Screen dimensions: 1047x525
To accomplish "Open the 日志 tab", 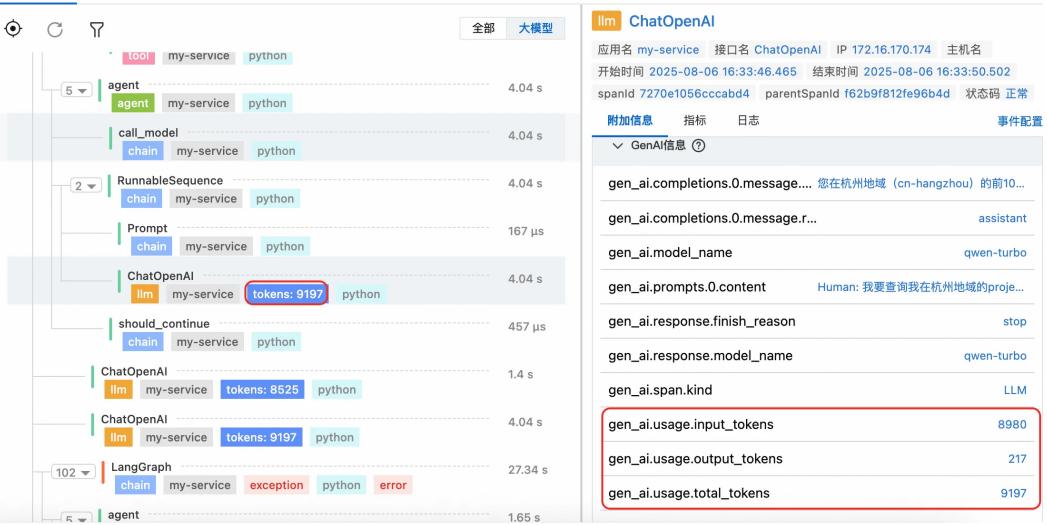I will [x=748, y=121].
